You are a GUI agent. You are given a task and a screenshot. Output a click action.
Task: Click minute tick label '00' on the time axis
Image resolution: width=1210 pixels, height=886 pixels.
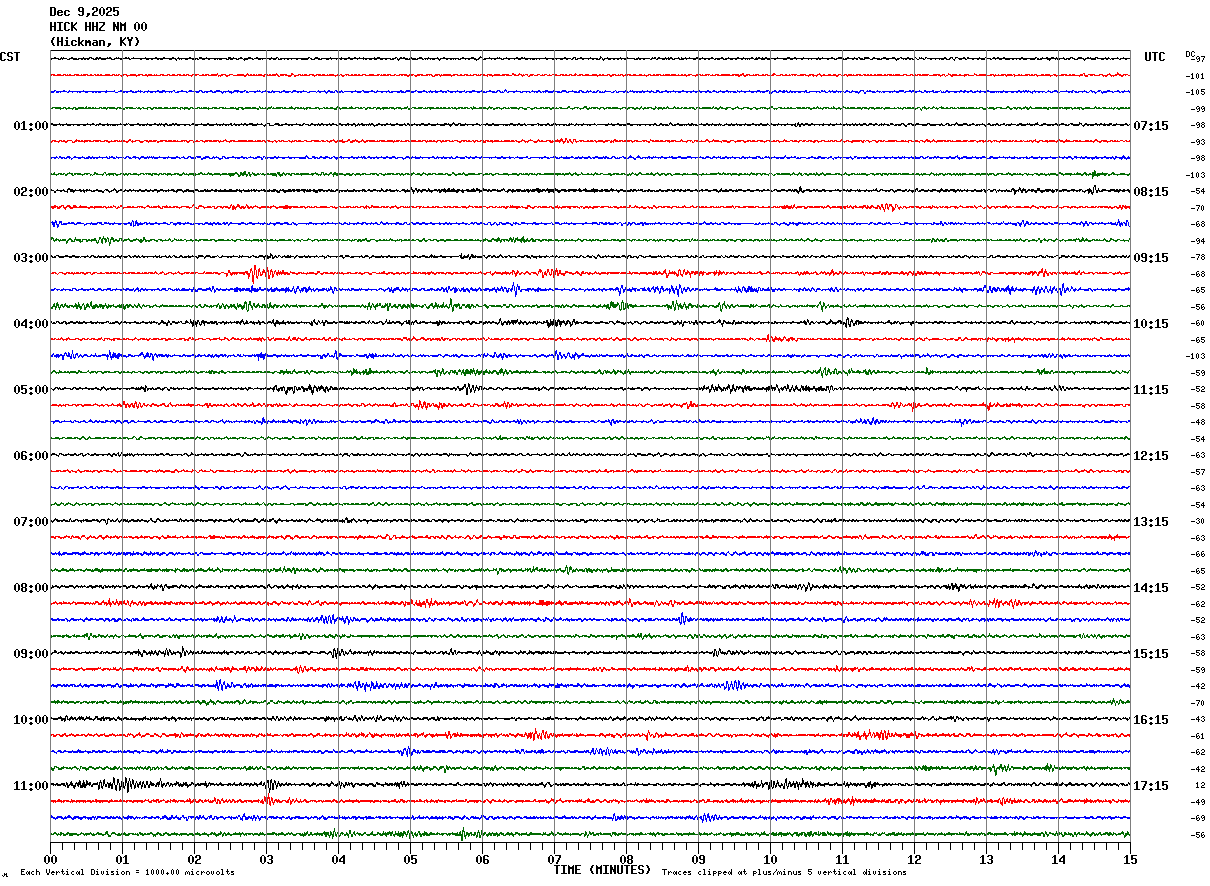pyautogui.click(x=50, y=859)
